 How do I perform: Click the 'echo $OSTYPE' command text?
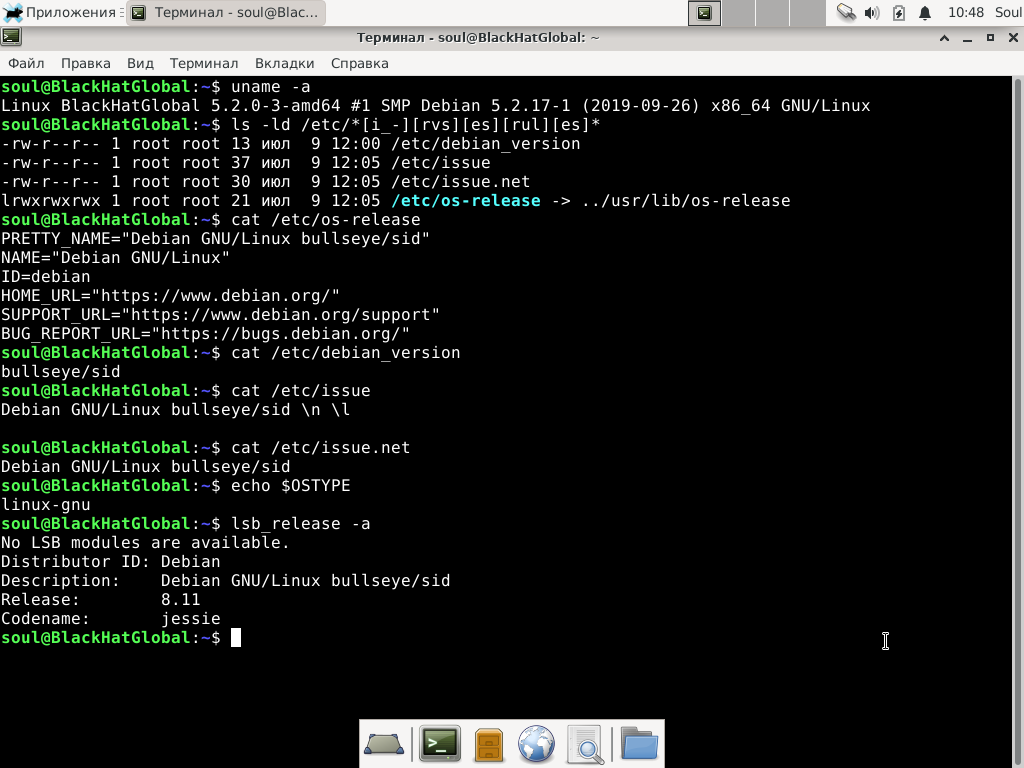[291, 486]
